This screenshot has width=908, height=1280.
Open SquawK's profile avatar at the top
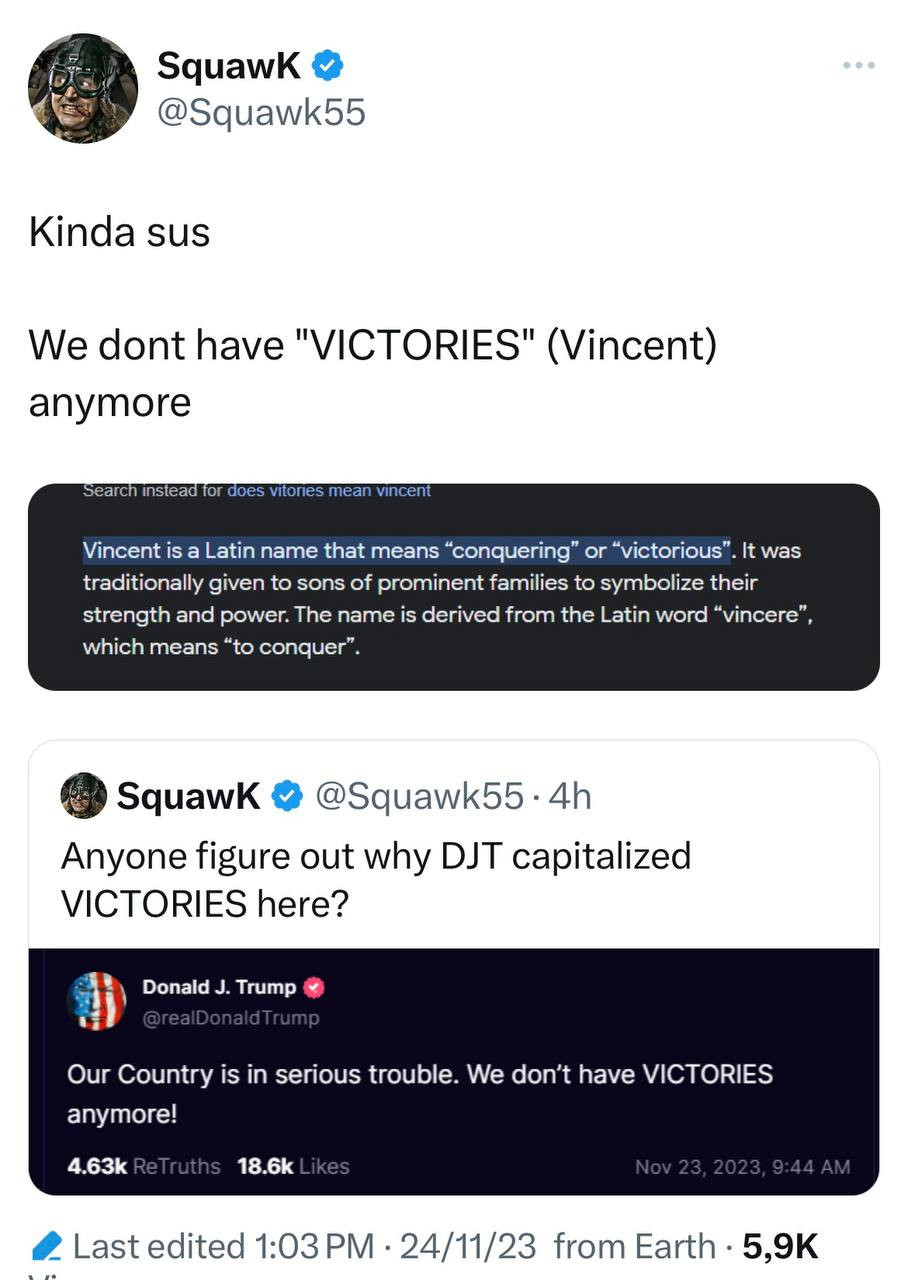(83, 88)
